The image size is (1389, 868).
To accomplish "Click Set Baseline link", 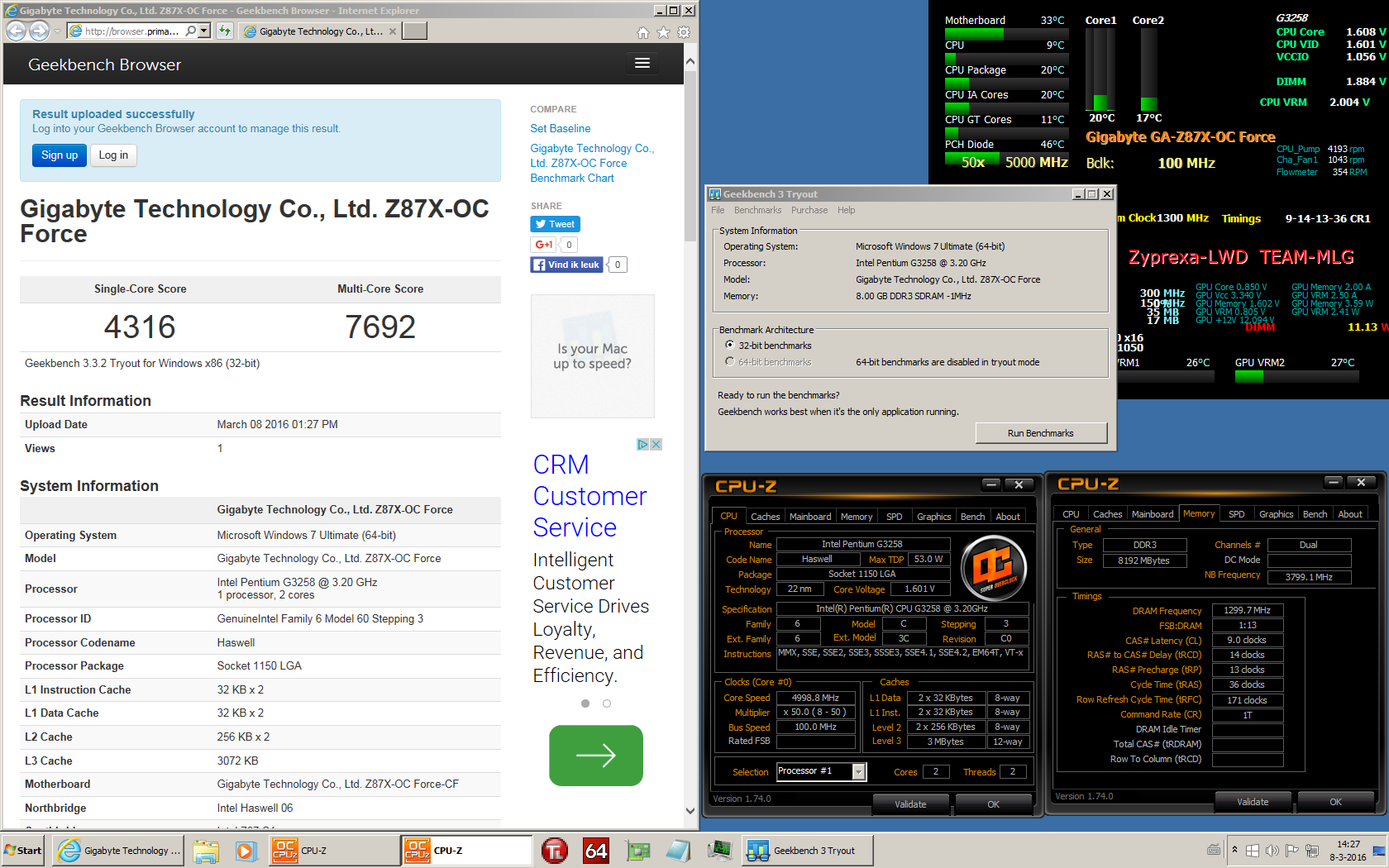I will (561, 129).
